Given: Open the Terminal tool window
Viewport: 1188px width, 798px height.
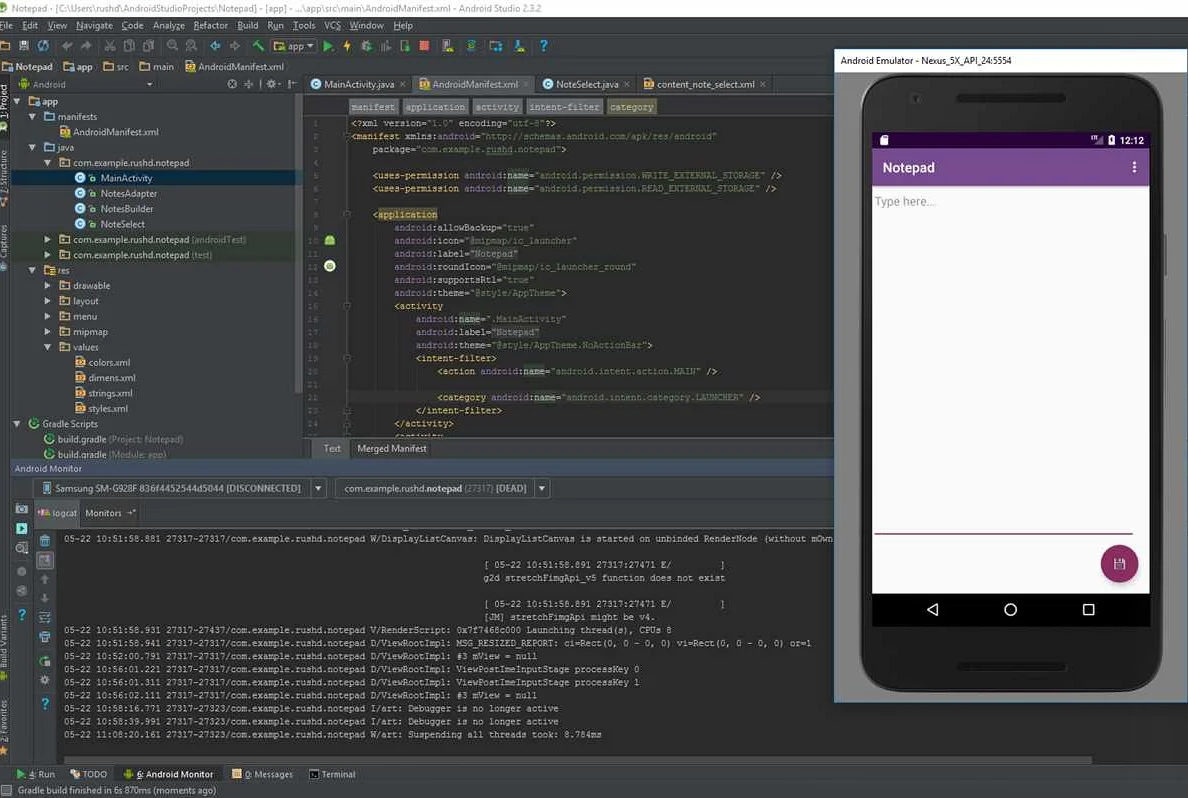Looking at the screenshot, I should tap(332, 775).
